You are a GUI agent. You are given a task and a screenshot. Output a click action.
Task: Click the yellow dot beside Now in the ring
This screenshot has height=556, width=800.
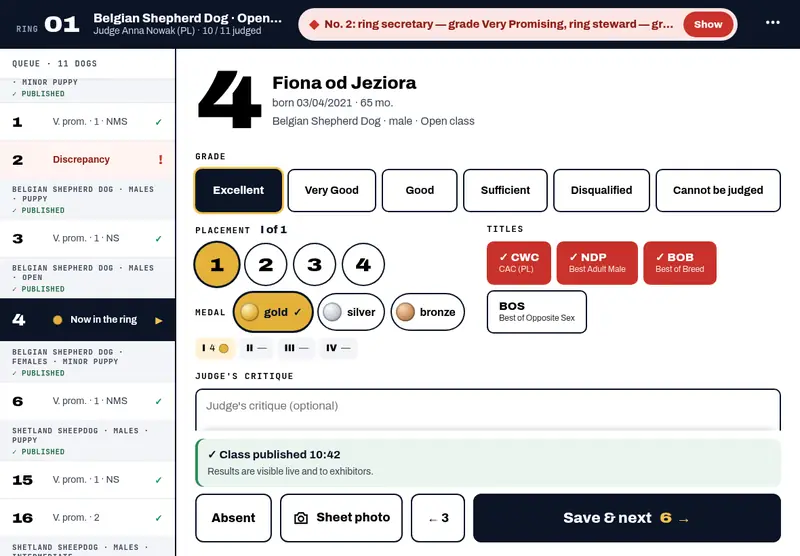point(58,320)
